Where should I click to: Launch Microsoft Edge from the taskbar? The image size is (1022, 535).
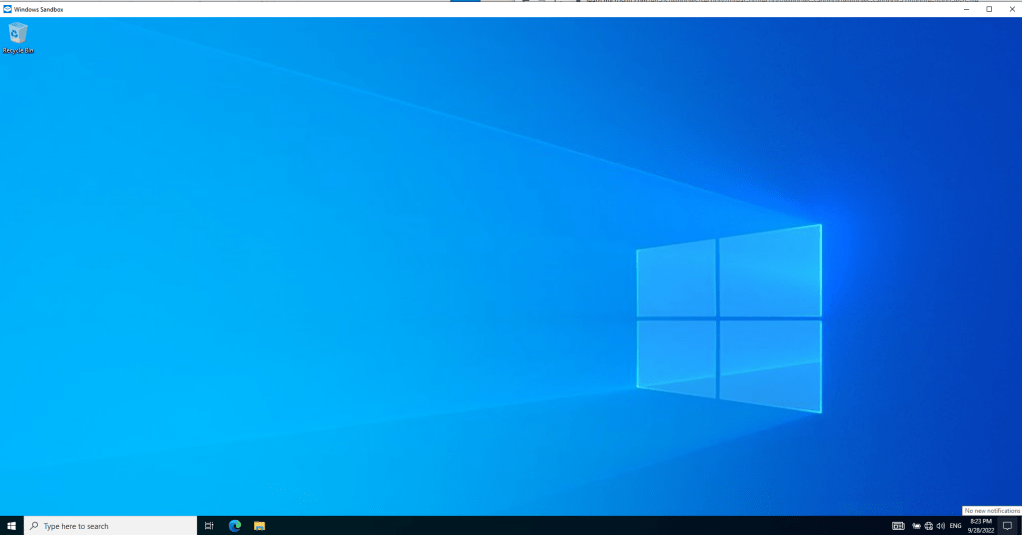pyautogui.click(x=235, y=526)
